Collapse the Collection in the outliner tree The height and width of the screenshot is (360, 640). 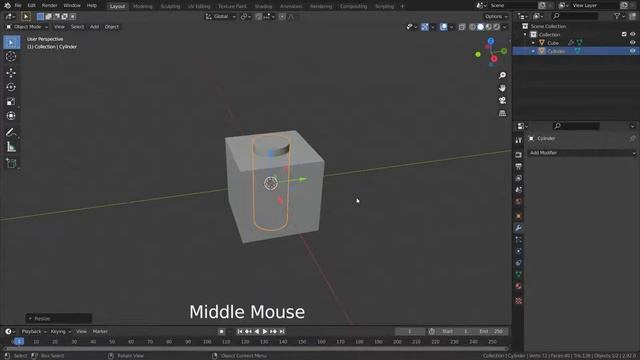click(x=525, y=35)
